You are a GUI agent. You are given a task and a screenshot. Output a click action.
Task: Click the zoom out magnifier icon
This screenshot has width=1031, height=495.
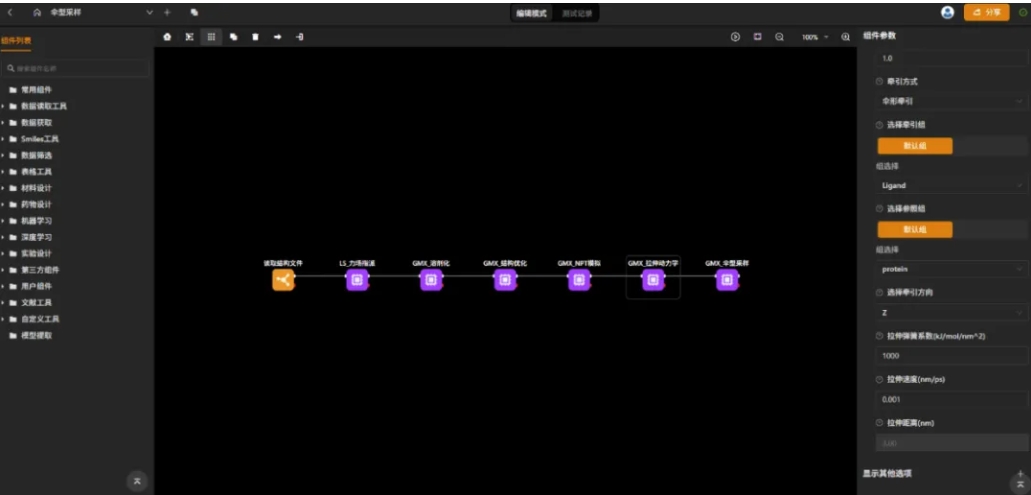click(x=779, y=37)
